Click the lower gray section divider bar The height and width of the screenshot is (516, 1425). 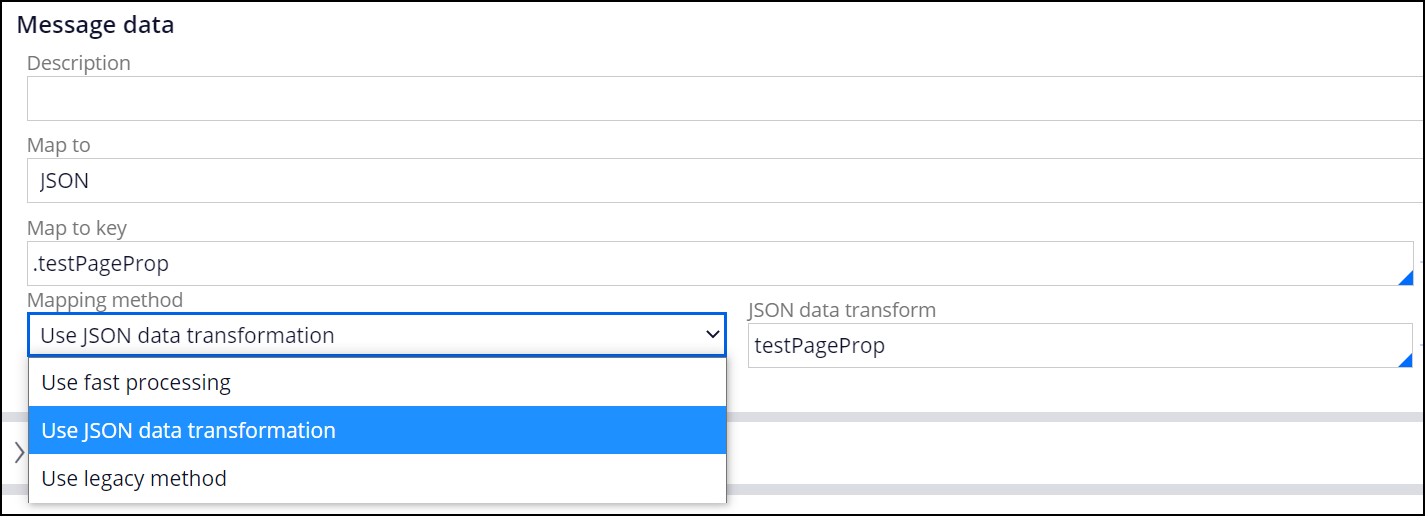coord(1070,489)
